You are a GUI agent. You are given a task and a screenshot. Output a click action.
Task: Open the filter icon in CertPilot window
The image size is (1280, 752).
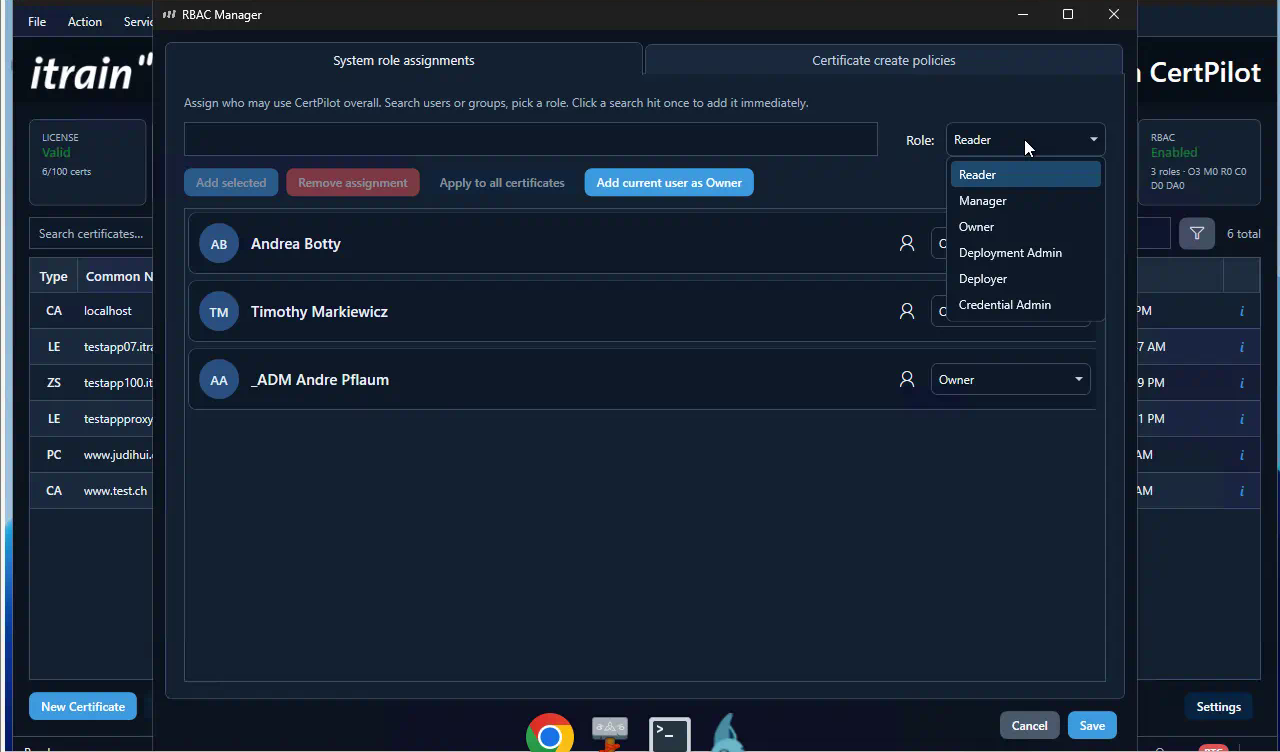tap(1197, 233)
